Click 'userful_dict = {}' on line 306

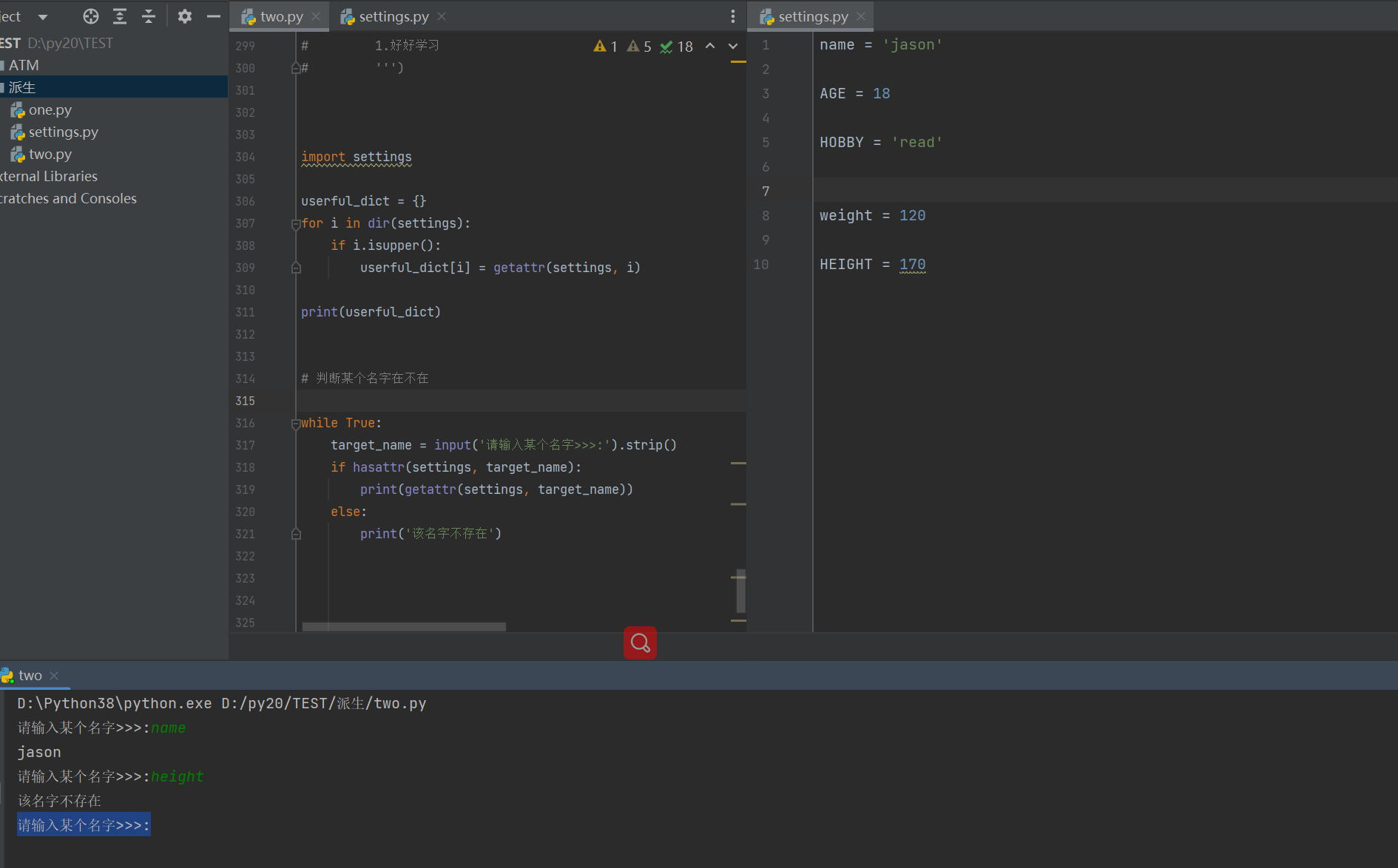click(x=364, y=201)
